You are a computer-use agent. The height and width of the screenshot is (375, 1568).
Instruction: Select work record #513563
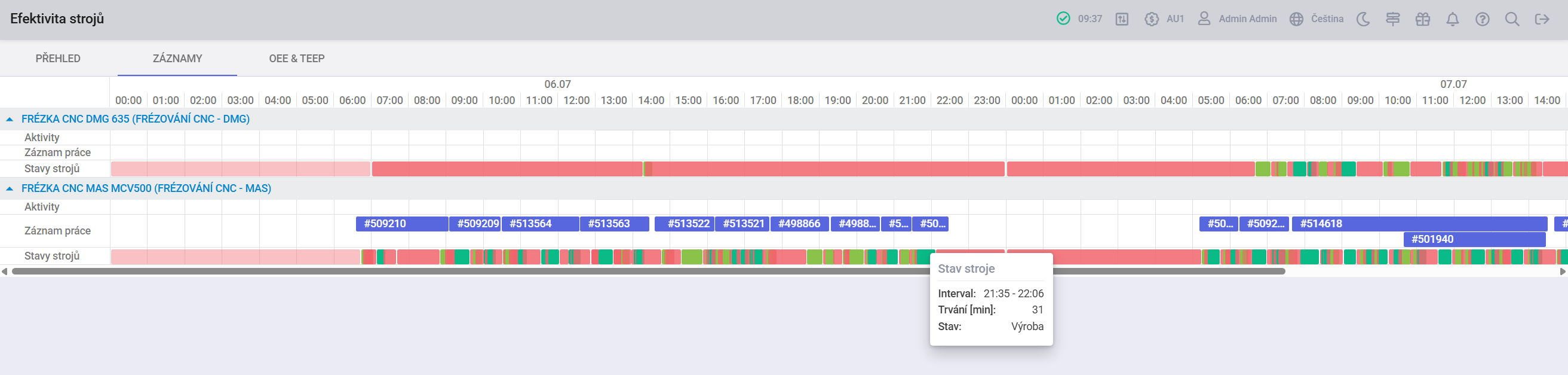(x=615, y=224)
